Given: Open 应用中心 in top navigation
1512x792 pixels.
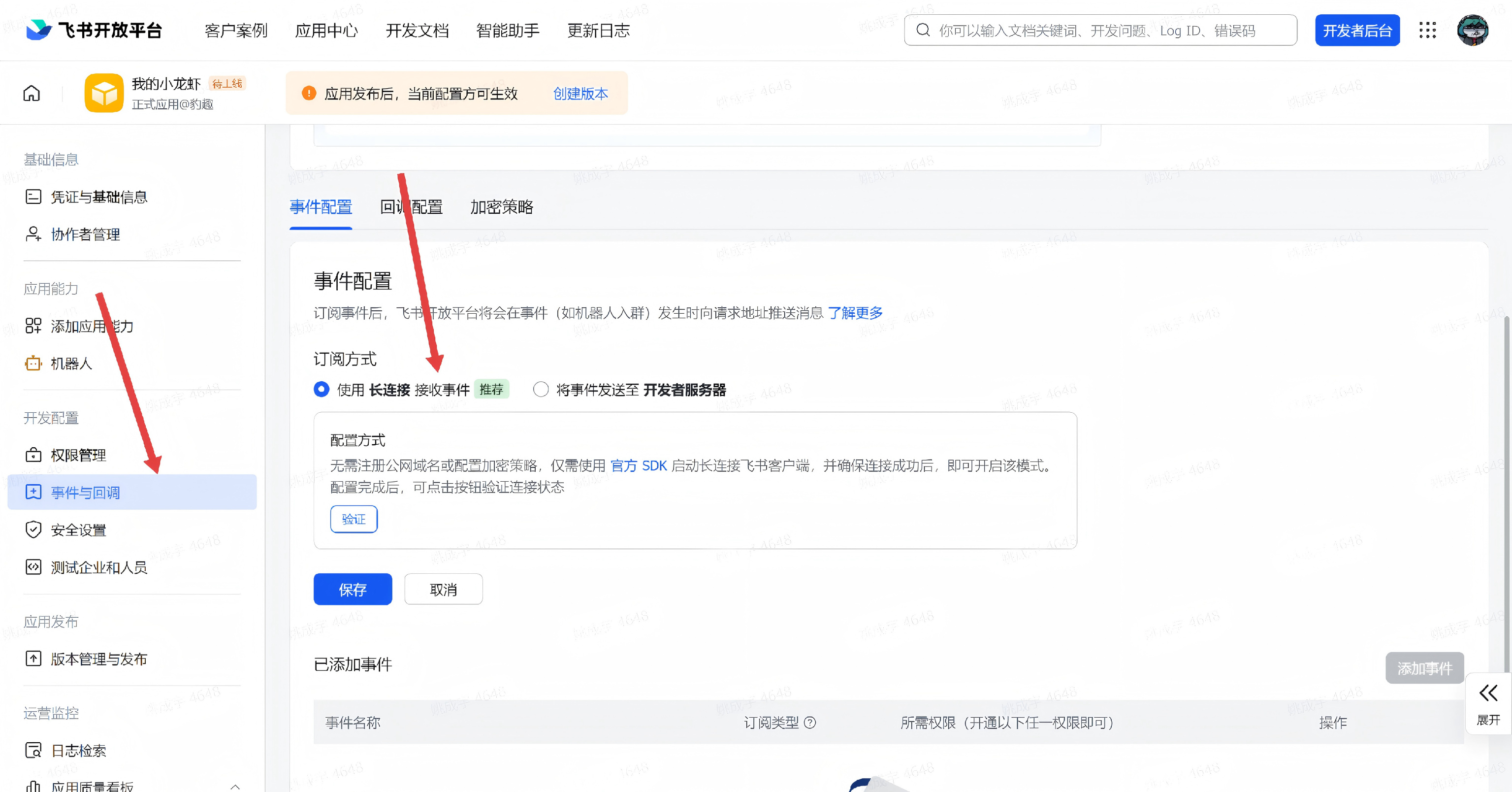Looking at the screenshot, I should click(x=326, y=31).
